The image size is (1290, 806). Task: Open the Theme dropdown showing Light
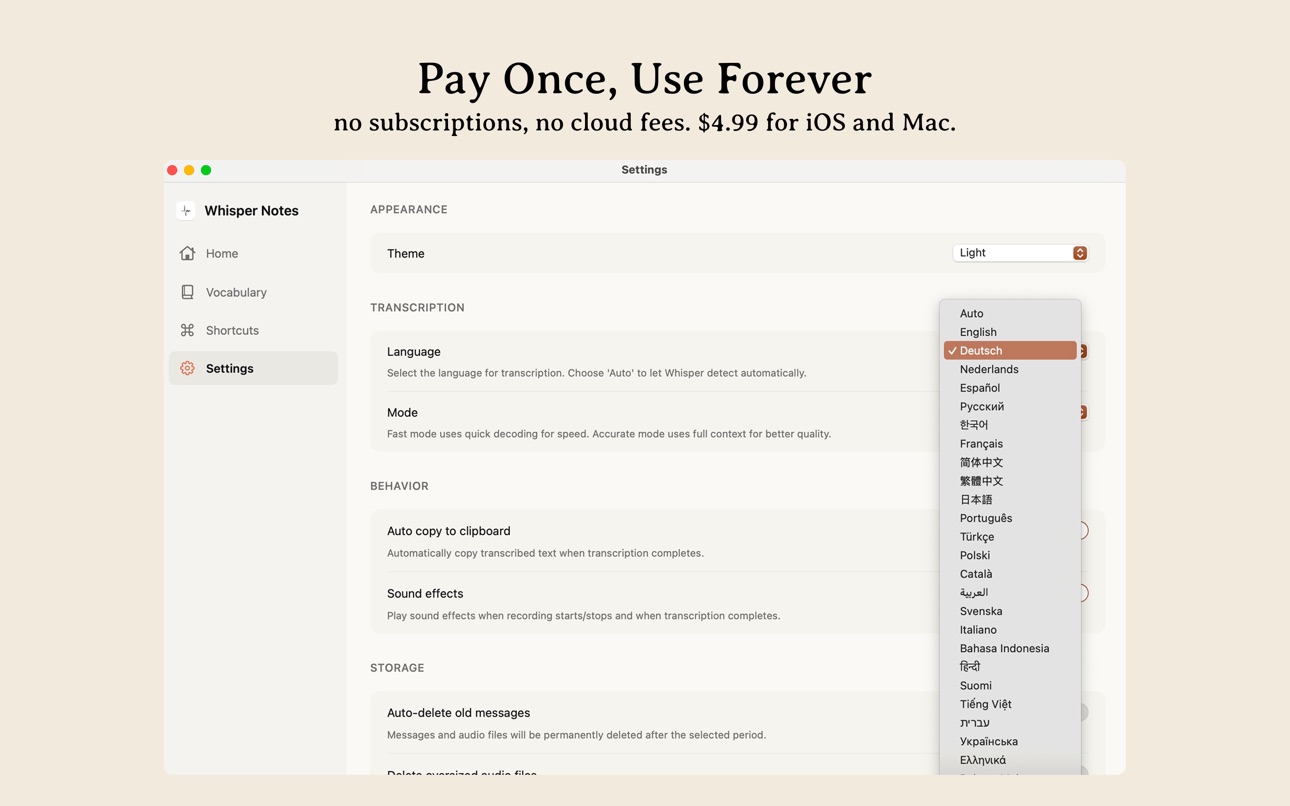click(x=1020, y=253)
